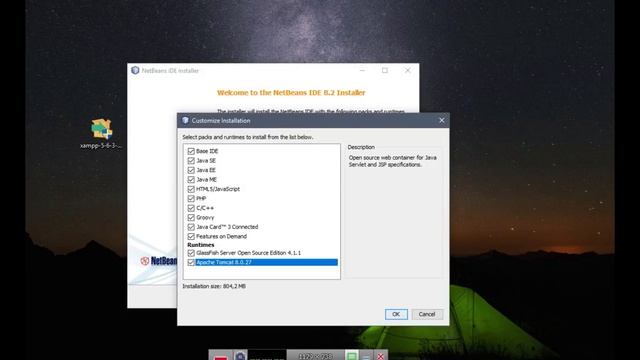Toggle the Java Card 3 Connected checkbox

[191, 227]
